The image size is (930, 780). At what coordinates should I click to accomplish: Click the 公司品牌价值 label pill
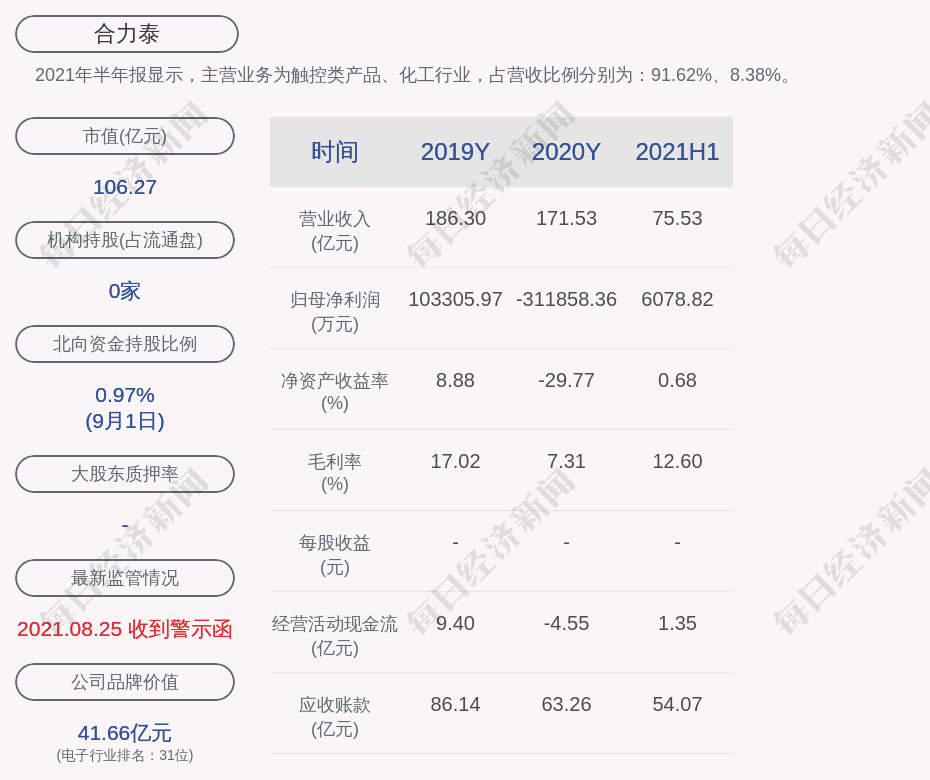click(125, 682)
